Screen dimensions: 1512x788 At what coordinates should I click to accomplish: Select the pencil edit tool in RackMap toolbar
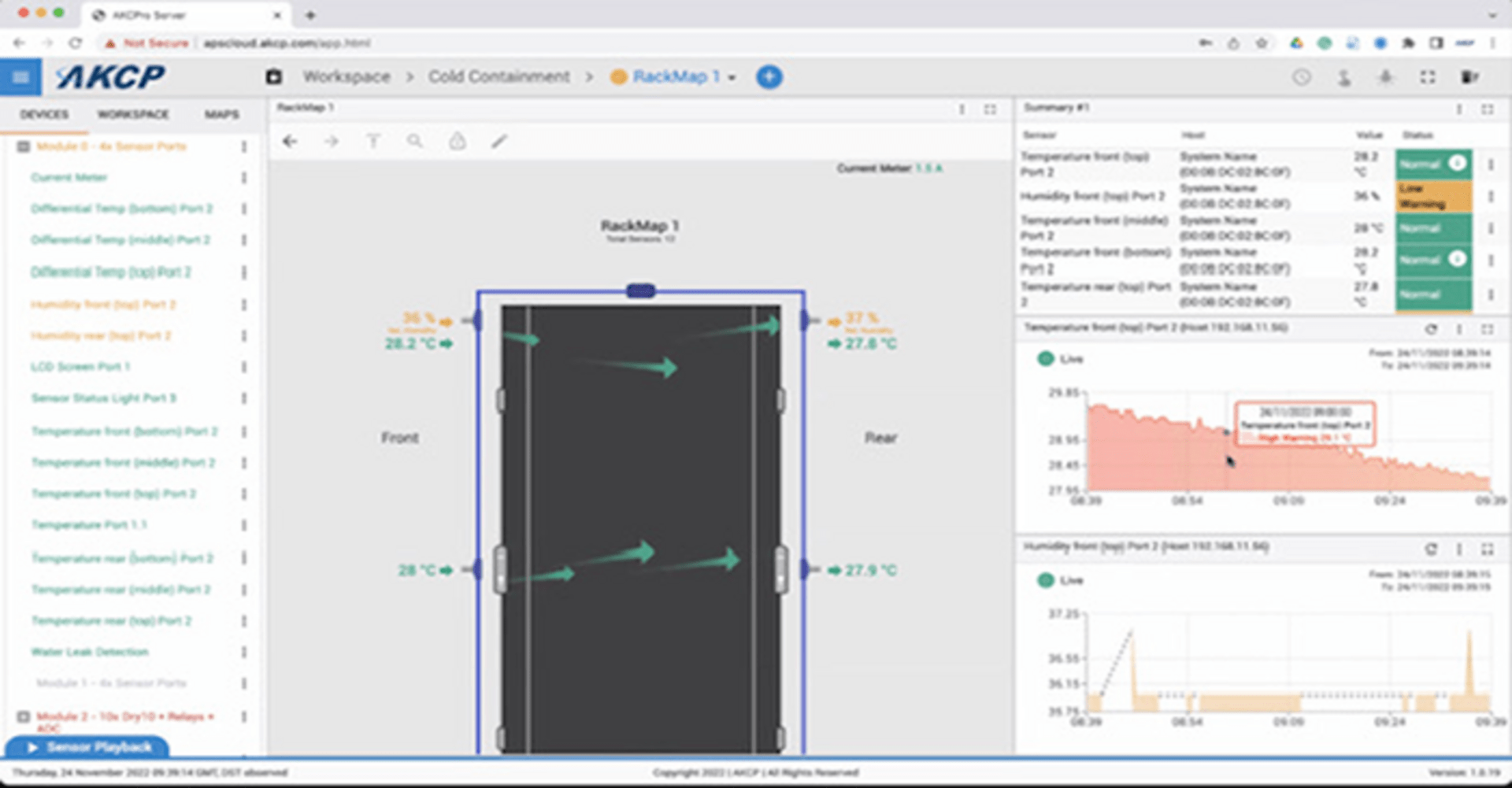click(499, 142)
